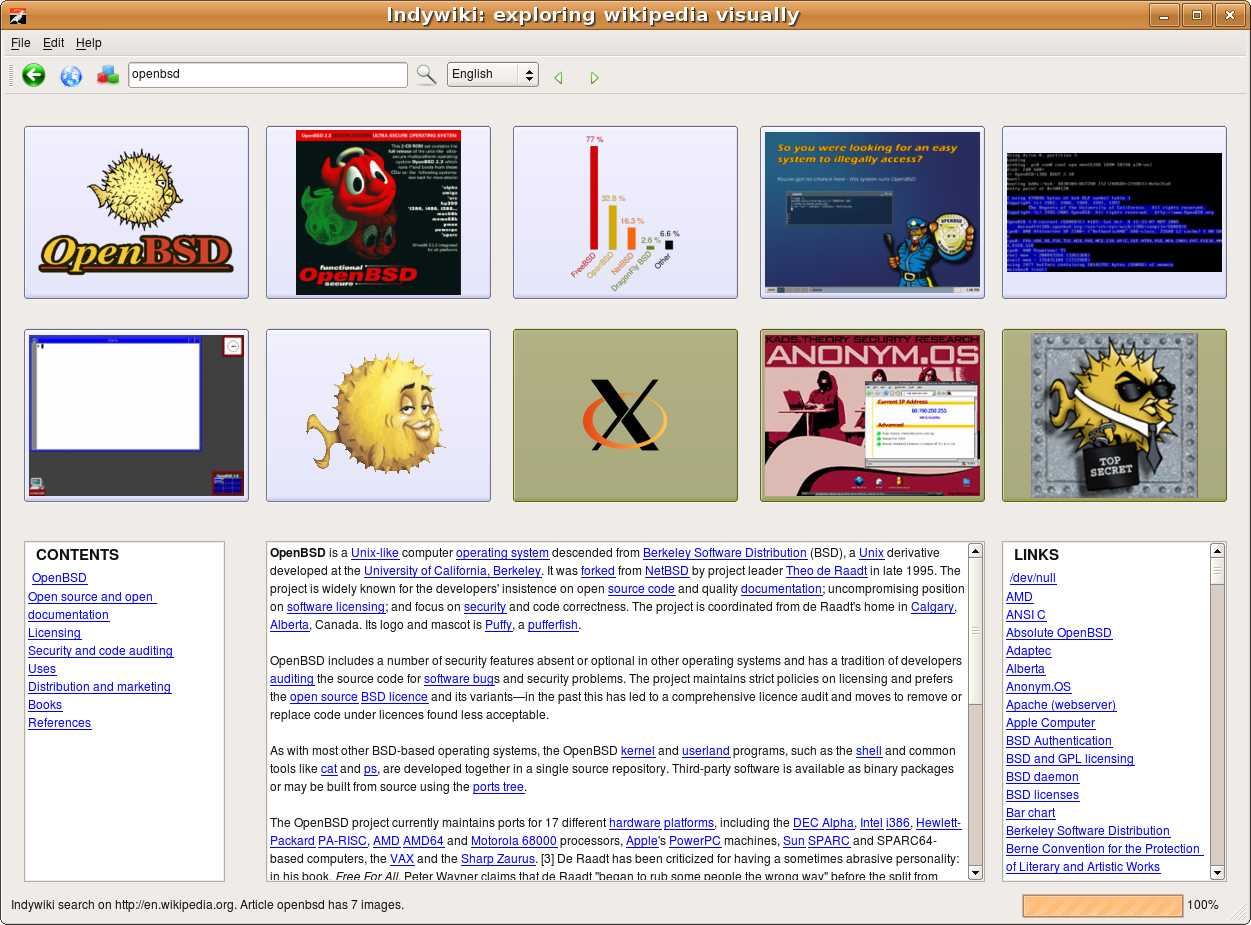Go to previous images with left triangle

tap(558, 78)
